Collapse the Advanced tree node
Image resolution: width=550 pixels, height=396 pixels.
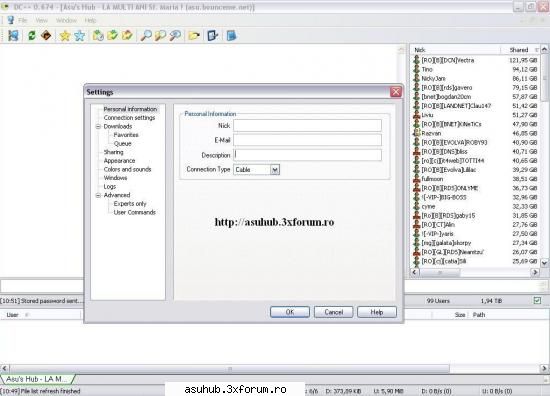[x=99, y=195]
